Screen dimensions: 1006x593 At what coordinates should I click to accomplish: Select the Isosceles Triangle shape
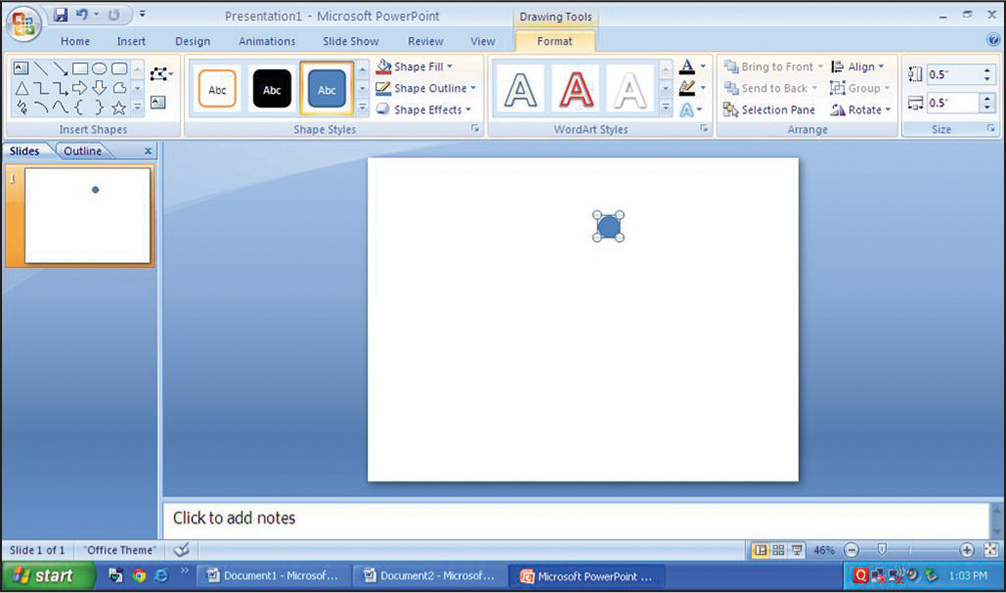pos(22,88)
